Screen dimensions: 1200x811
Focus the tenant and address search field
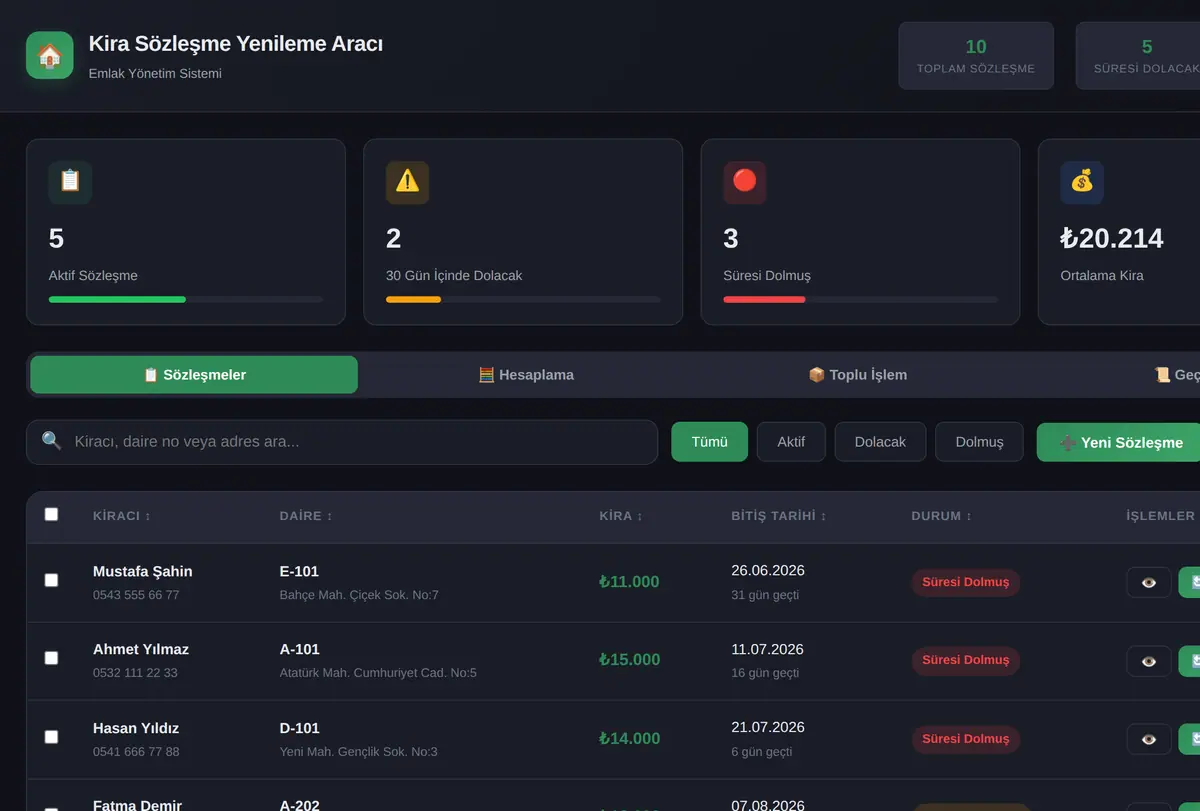coord(342,442)
